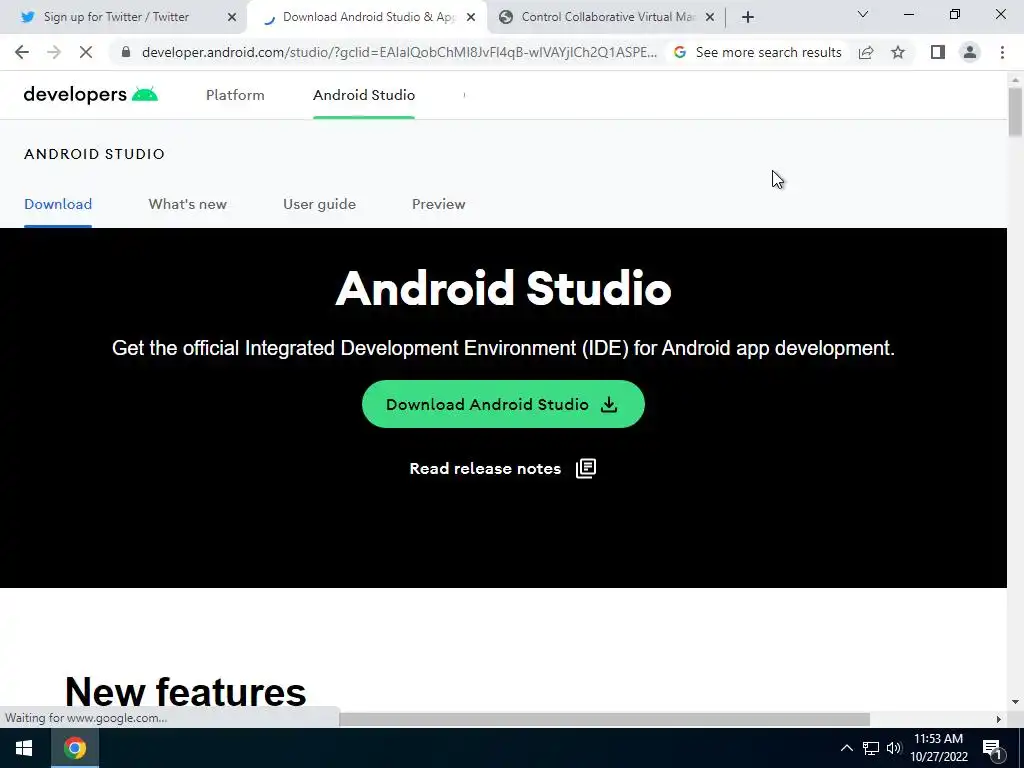The width and height of the screenshot is (1024, 768).
Task: Select the Download sub-tab
Action: point(58,204)
